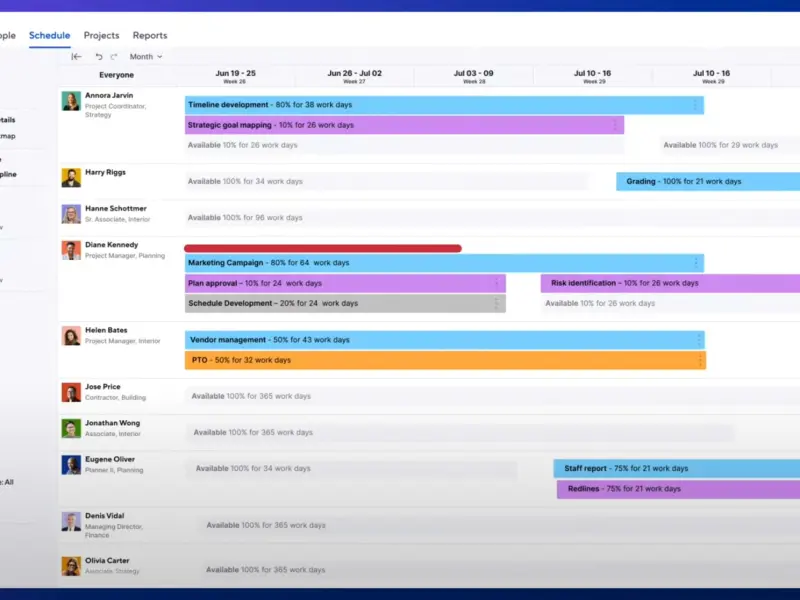800x600 pixels.
Task: Open the Reports tab
Action: tap(150, 36)
